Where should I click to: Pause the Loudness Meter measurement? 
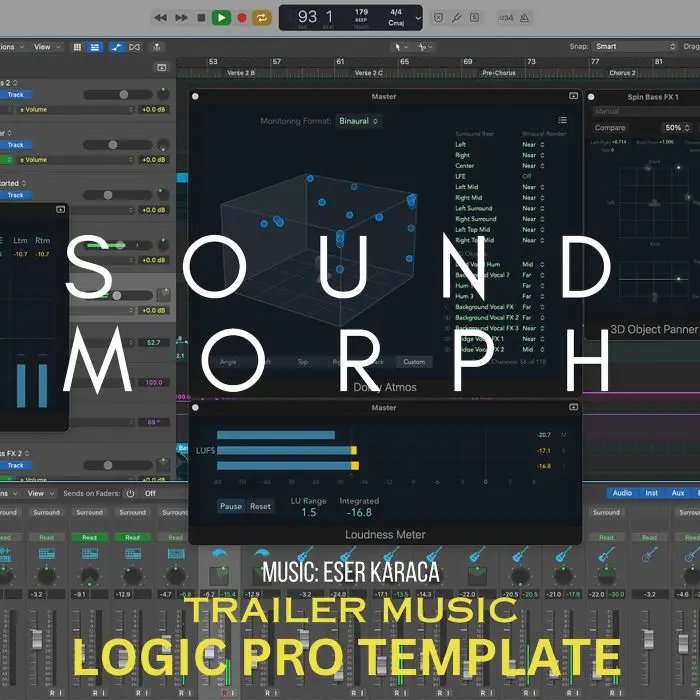[231, 506]
